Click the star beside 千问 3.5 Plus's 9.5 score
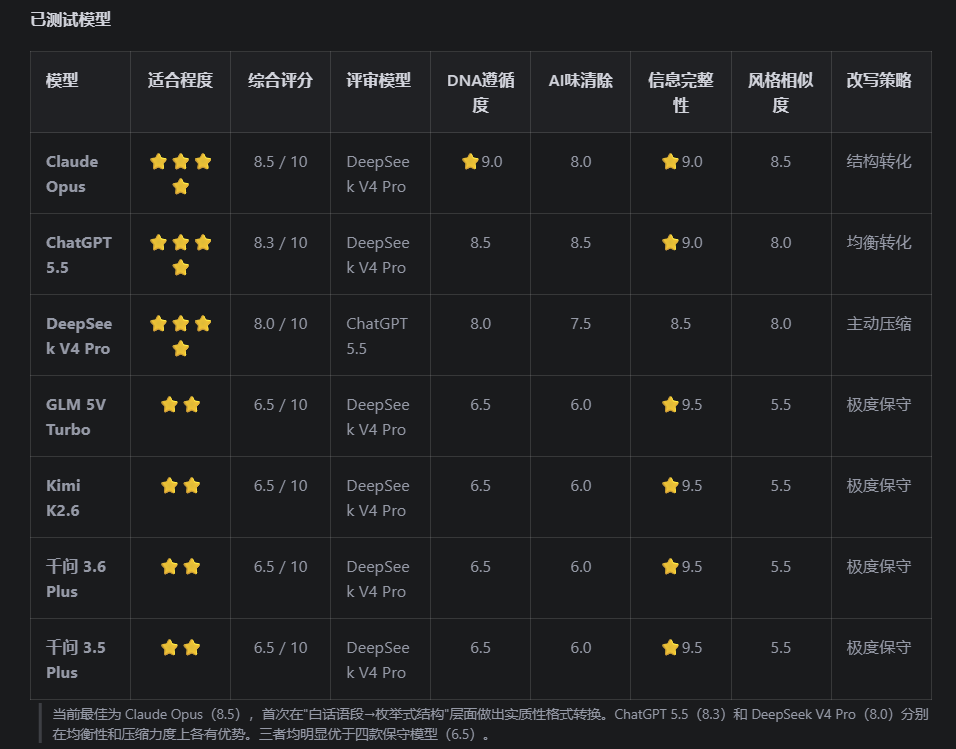 pos(670,647)
